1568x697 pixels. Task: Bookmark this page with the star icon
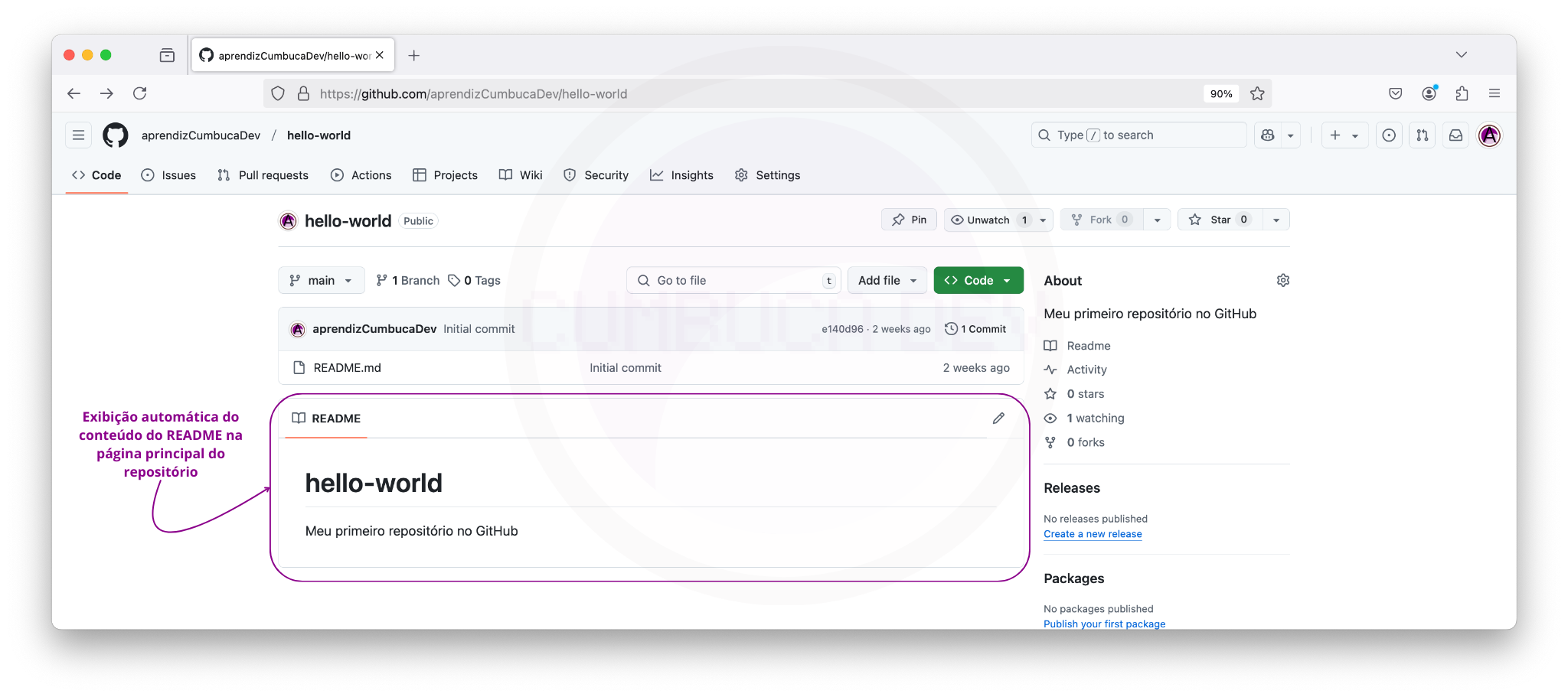pos(1256,93)
